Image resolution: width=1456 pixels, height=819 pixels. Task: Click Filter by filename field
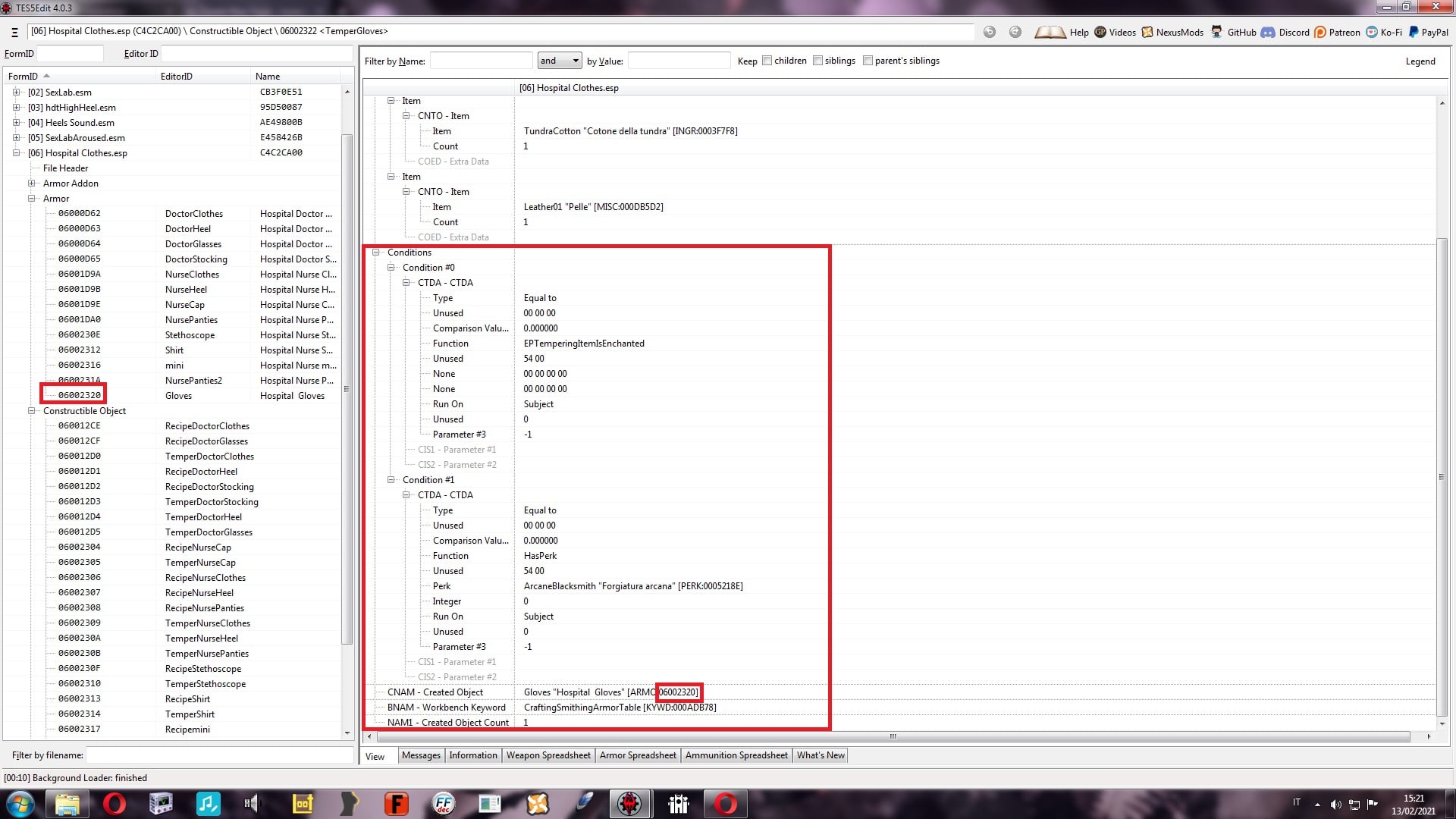pos(218,755)
